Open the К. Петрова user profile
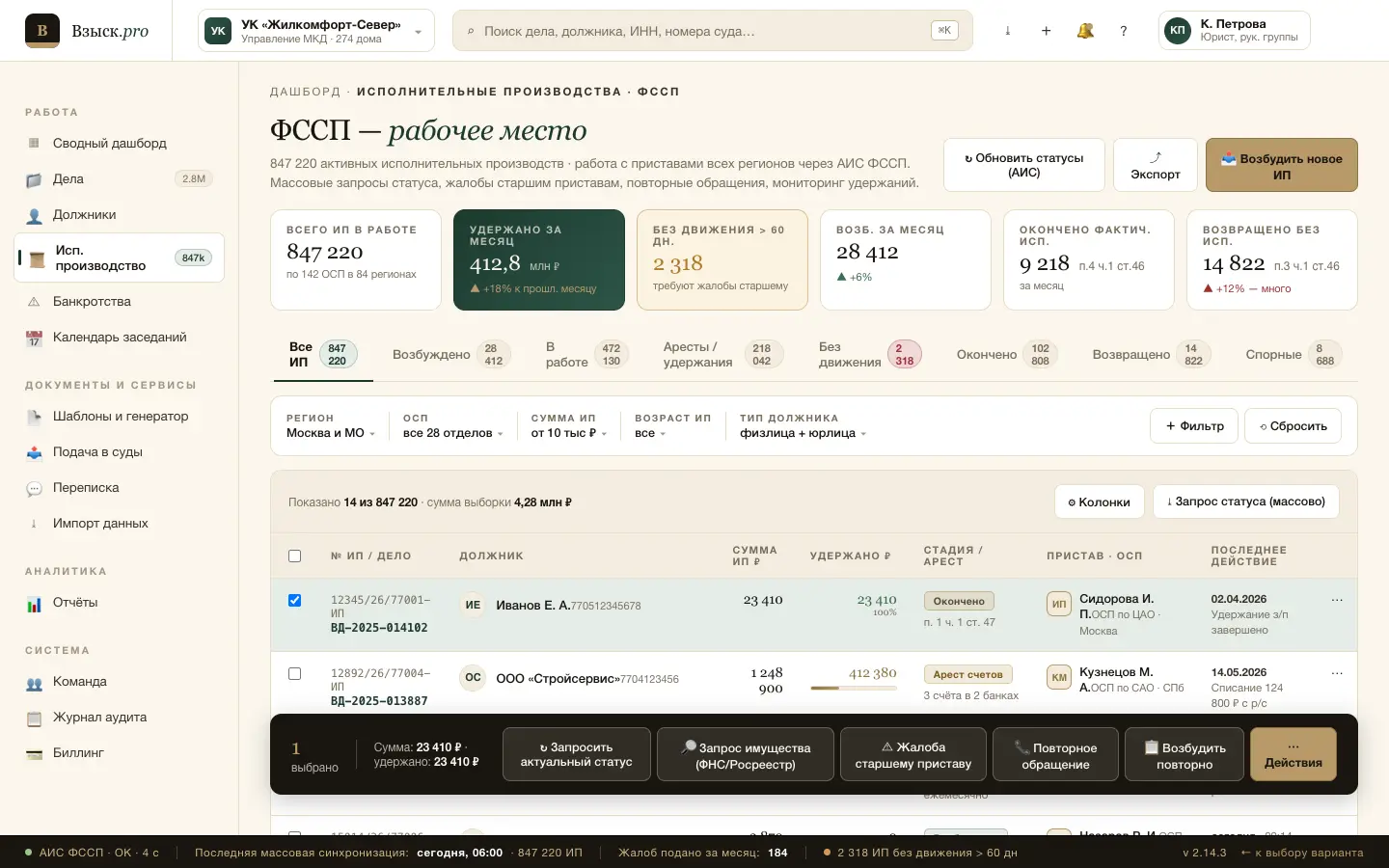The image size is (1389, 868). 1235,31
